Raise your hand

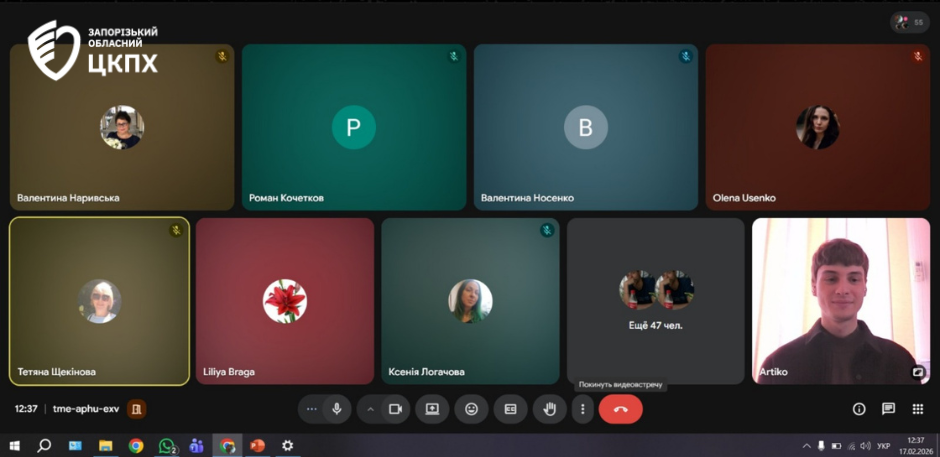click(548, 409)
